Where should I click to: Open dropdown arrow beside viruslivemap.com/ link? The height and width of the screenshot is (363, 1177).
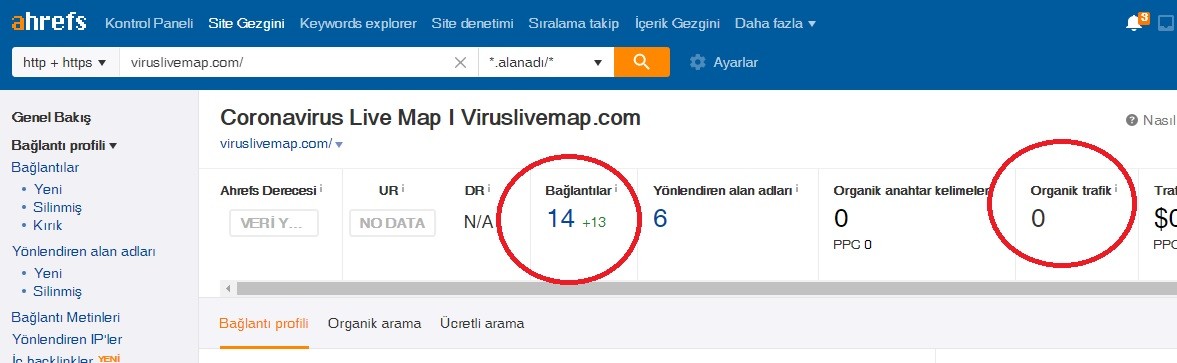point(339,145)
